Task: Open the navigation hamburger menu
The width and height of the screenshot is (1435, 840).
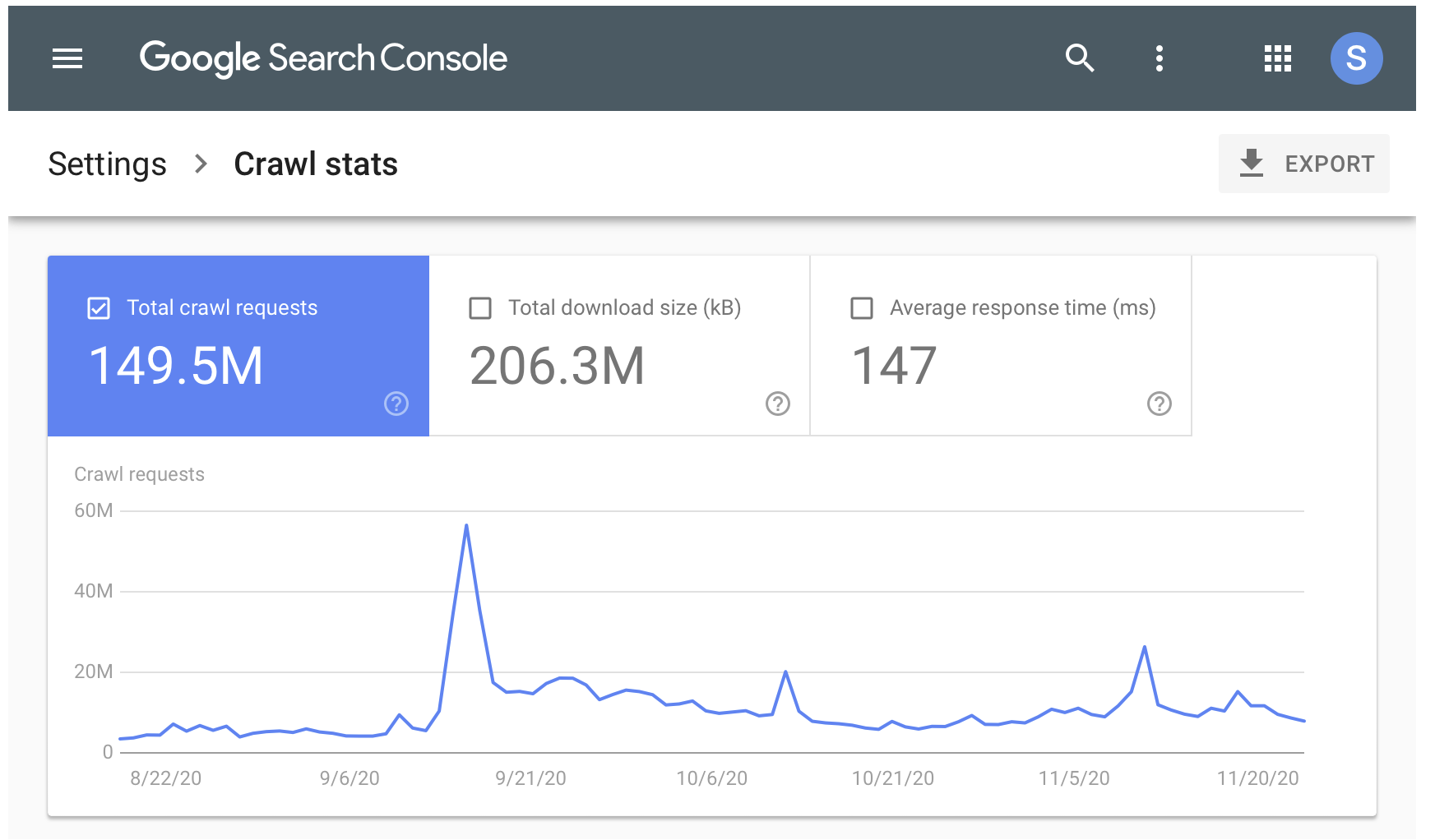Action: [67, 58]
